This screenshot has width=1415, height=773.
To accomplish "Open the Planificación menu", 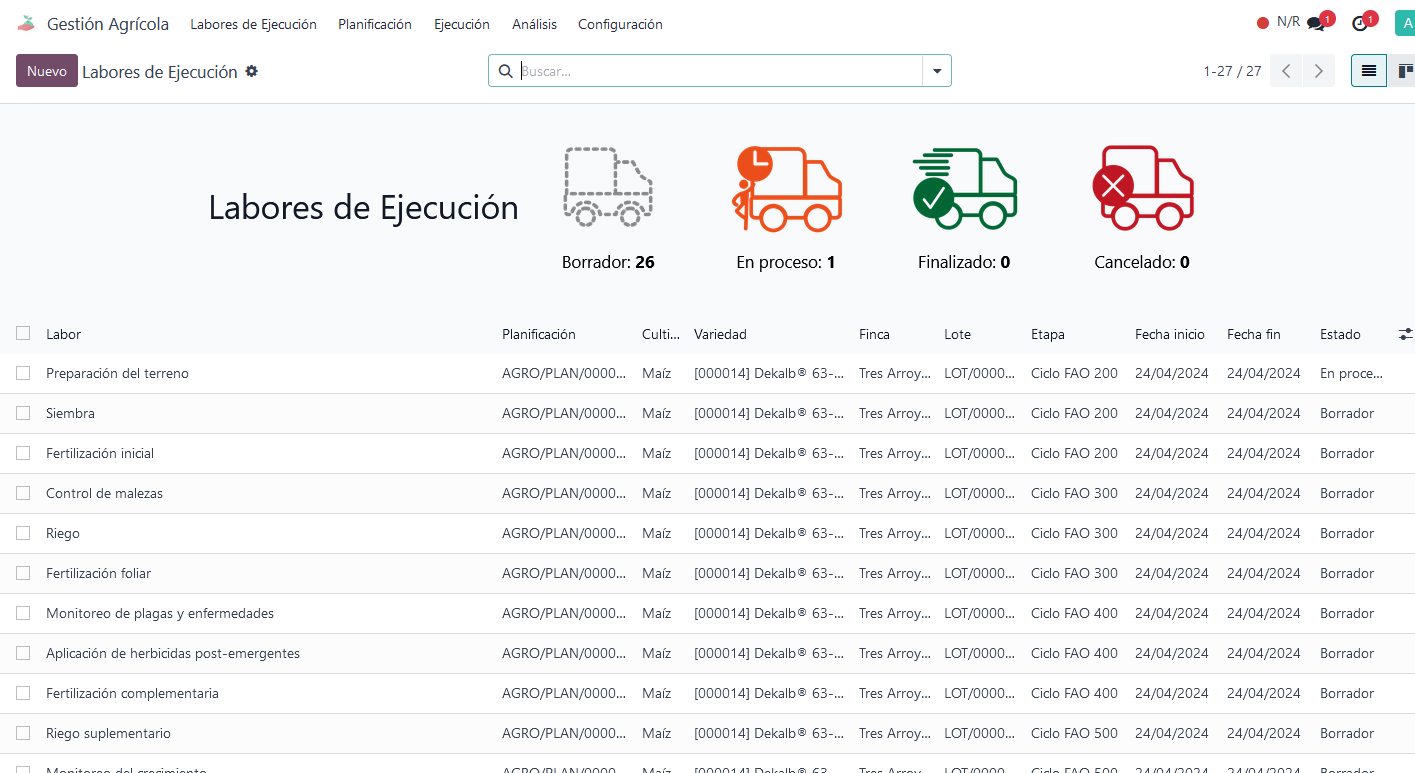I will pos(375,24).
